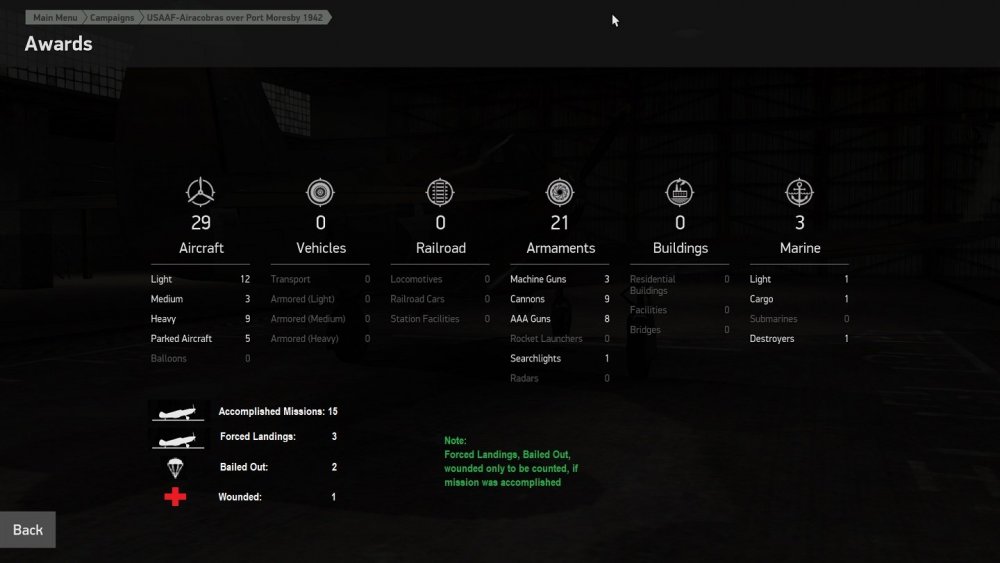Image resolution: width=1000 pixels, height=563 pixels.
Task: Select the Balloons row
Action: coord(200,358)
